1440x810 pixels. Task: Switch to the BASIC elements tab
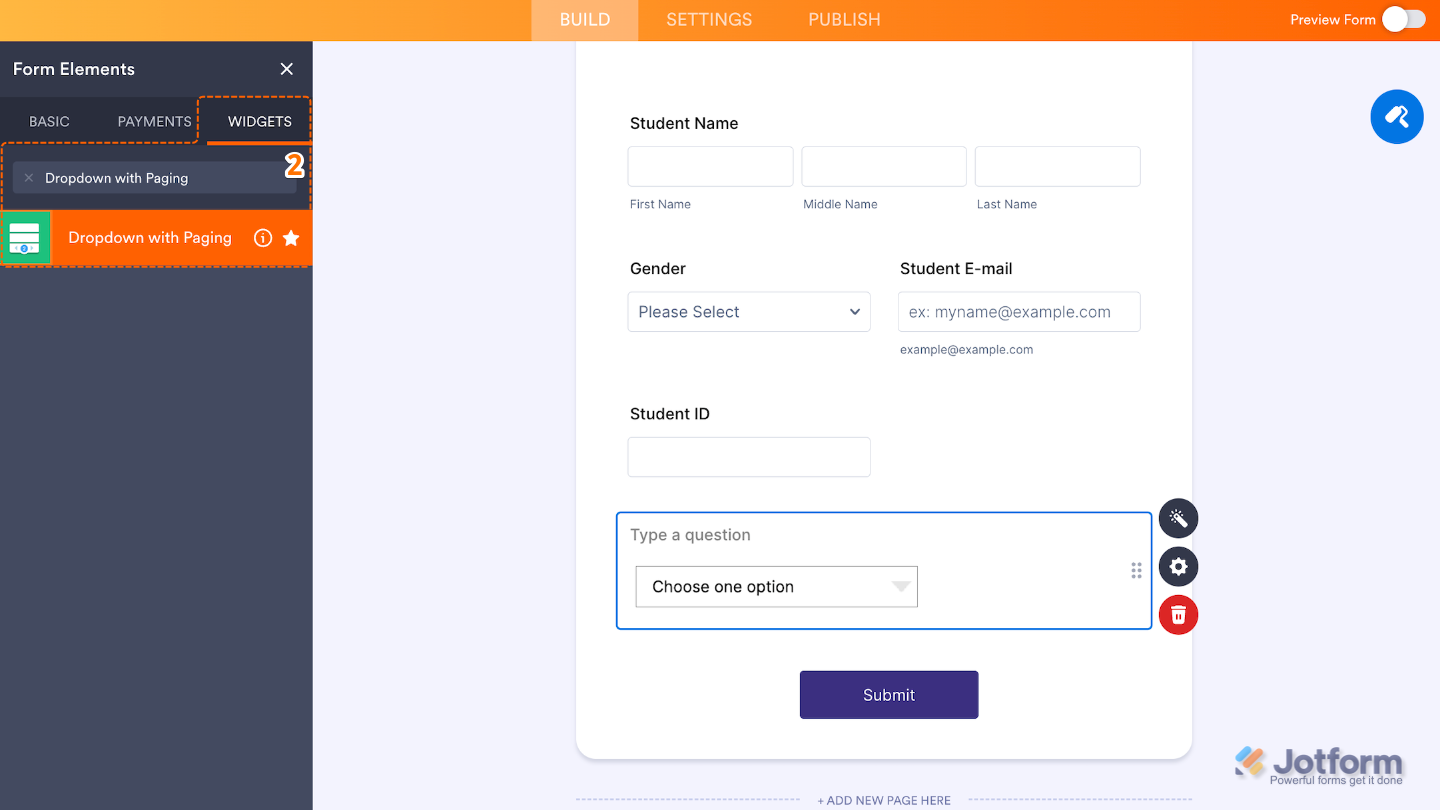[49, 120]
